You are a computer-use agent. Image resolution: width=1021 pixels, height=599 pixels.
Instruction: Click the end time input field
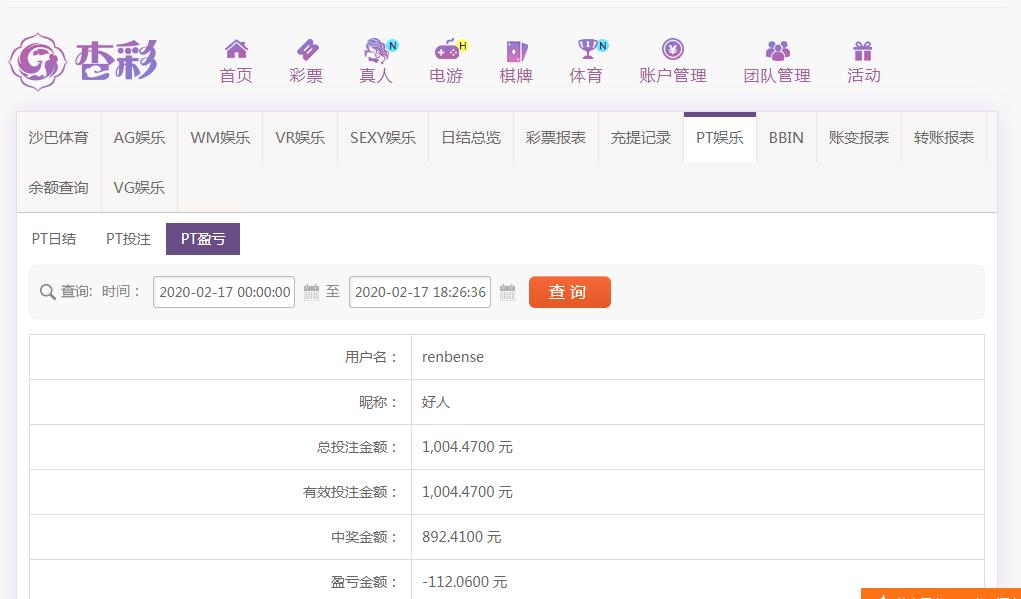(x=420, y=292)
